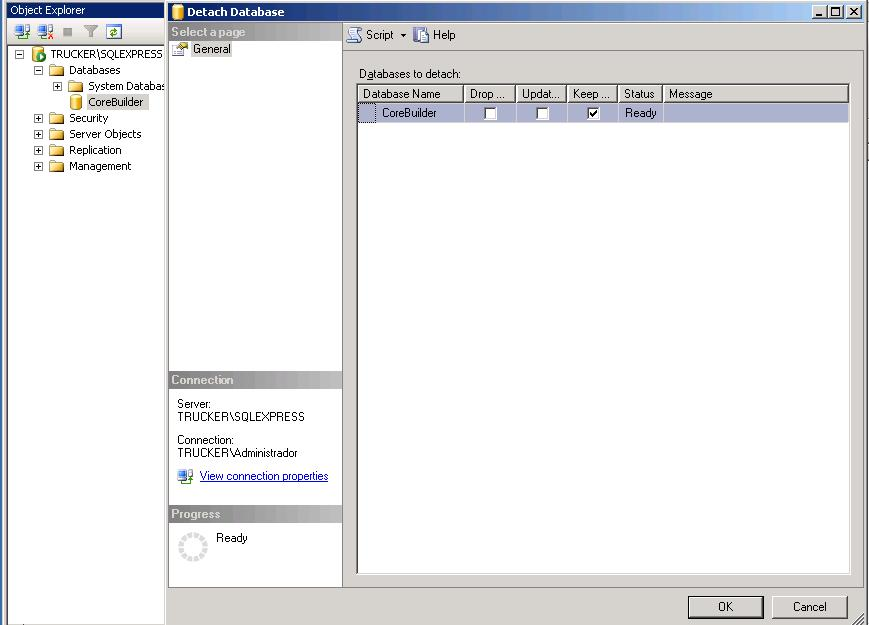Select the Management tree label
This screenshot has width=869, height=625.
pos(100,167)
